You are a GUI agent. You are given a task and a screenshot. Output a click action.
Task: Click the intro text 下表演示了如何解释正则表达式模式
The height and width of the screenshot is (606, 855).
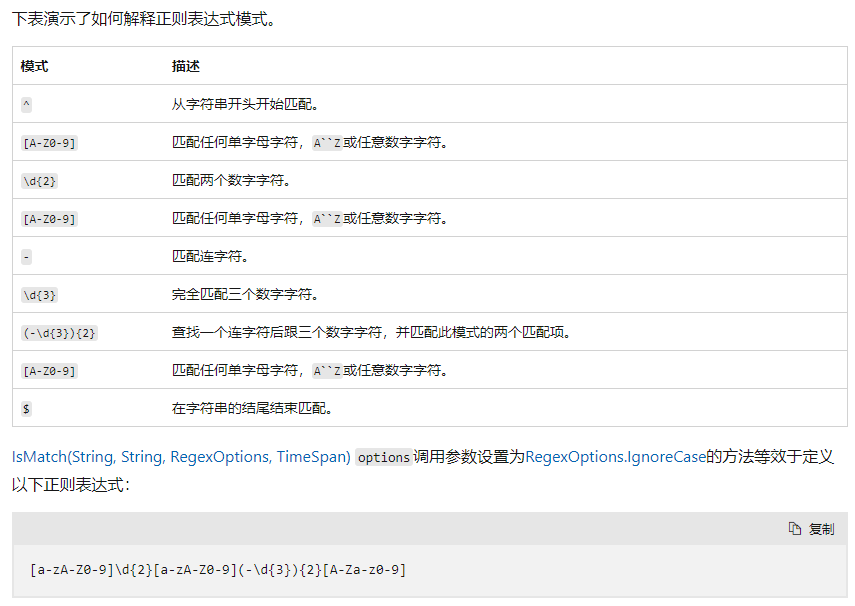click(x=130, y=18)
